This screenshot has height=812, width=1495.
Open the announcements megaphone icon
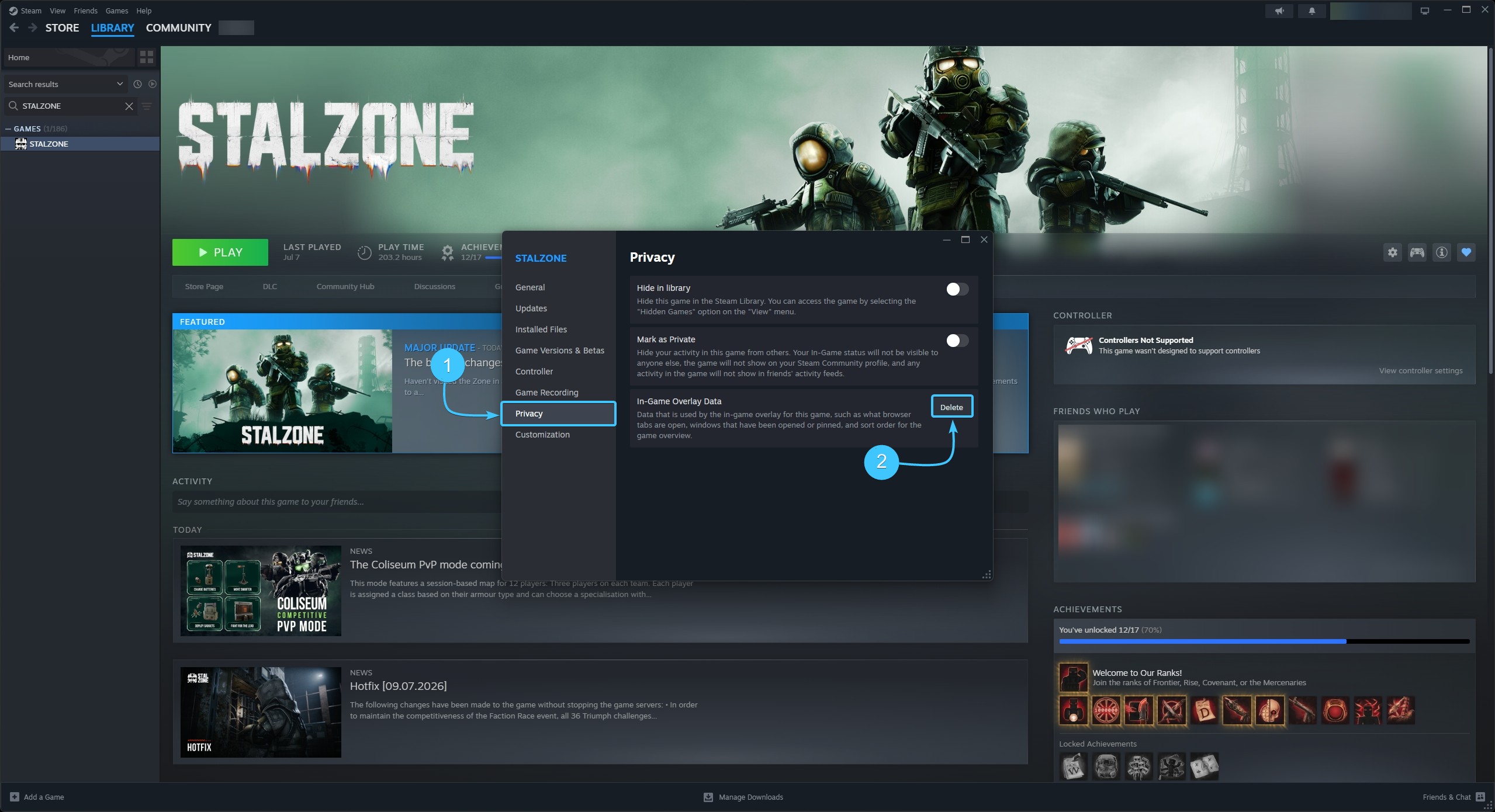[x=1279, y=11]
